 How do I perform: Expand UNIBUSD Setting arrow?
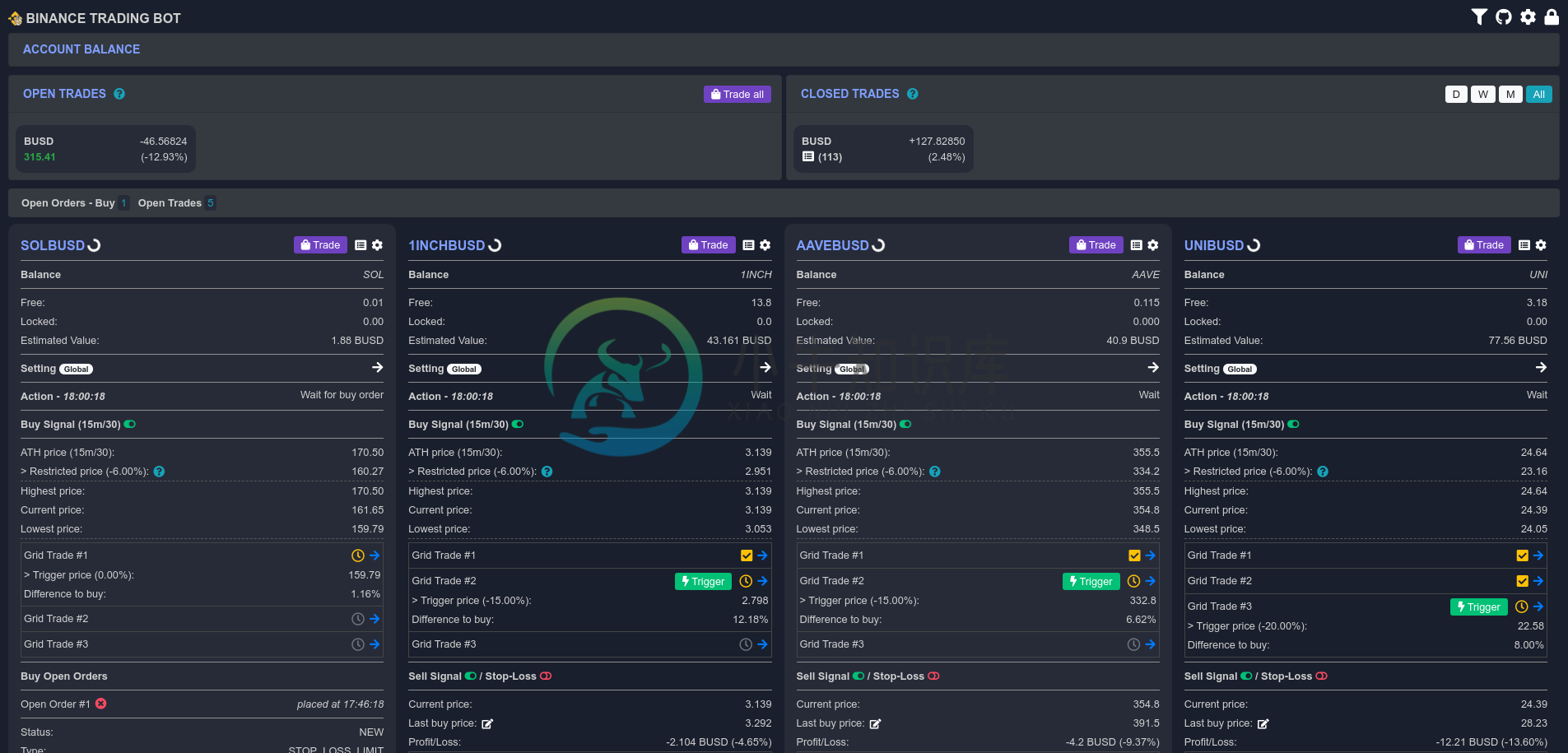pyautogui.click(x=1541, y=368)
